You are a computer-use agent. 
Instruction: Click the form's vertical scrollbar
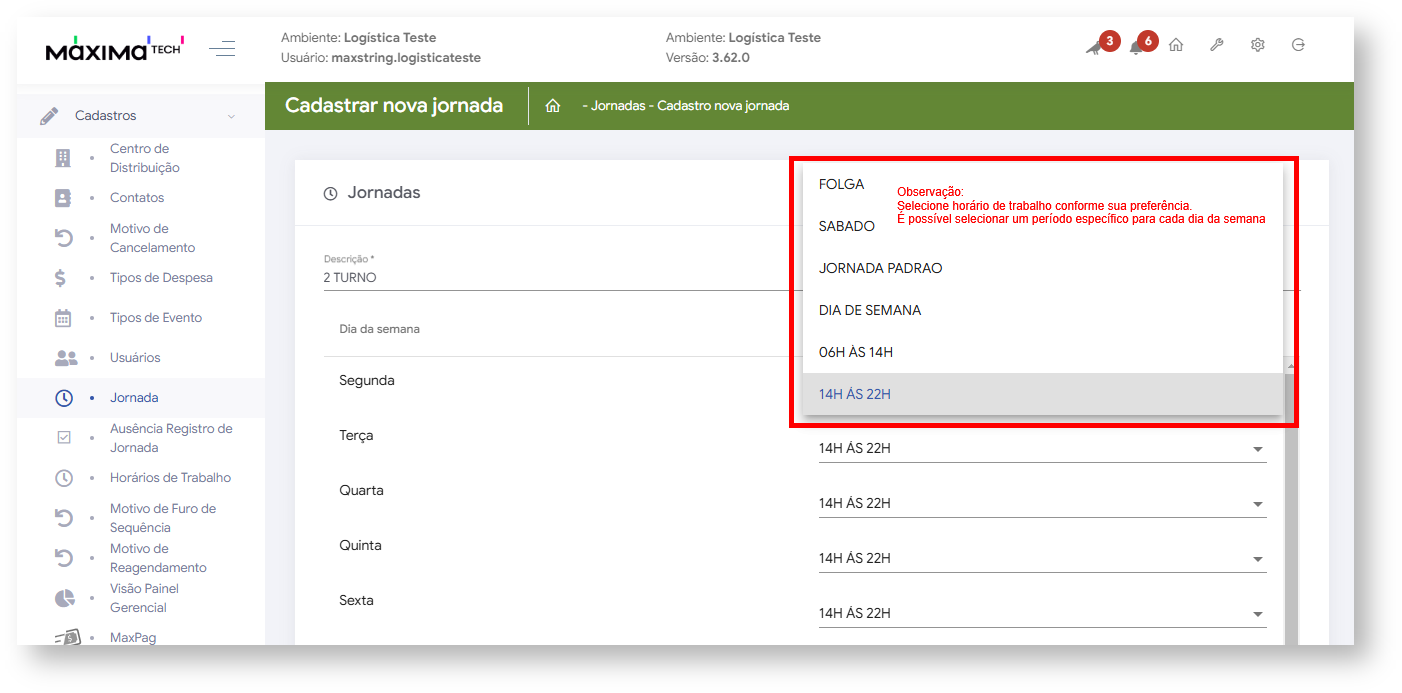[1290, 500]
